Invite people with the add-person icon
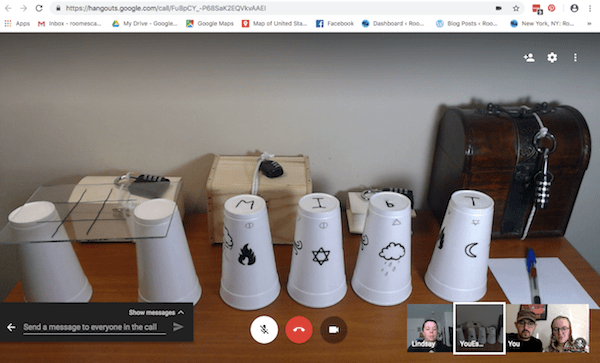 529,58
